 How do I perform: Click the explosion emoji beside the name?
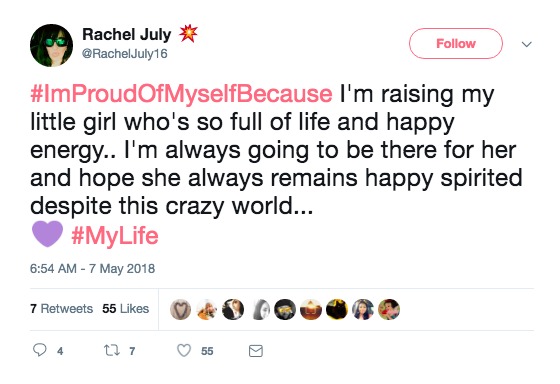pos(188,34)
